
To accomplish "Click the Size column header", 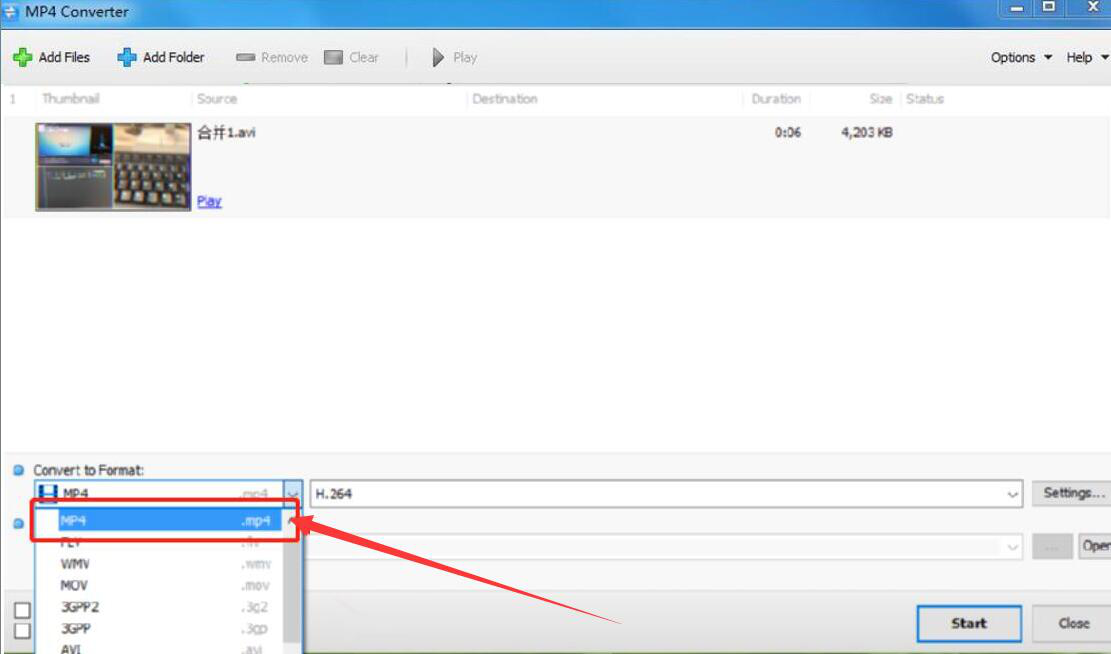I will (881, 98).
